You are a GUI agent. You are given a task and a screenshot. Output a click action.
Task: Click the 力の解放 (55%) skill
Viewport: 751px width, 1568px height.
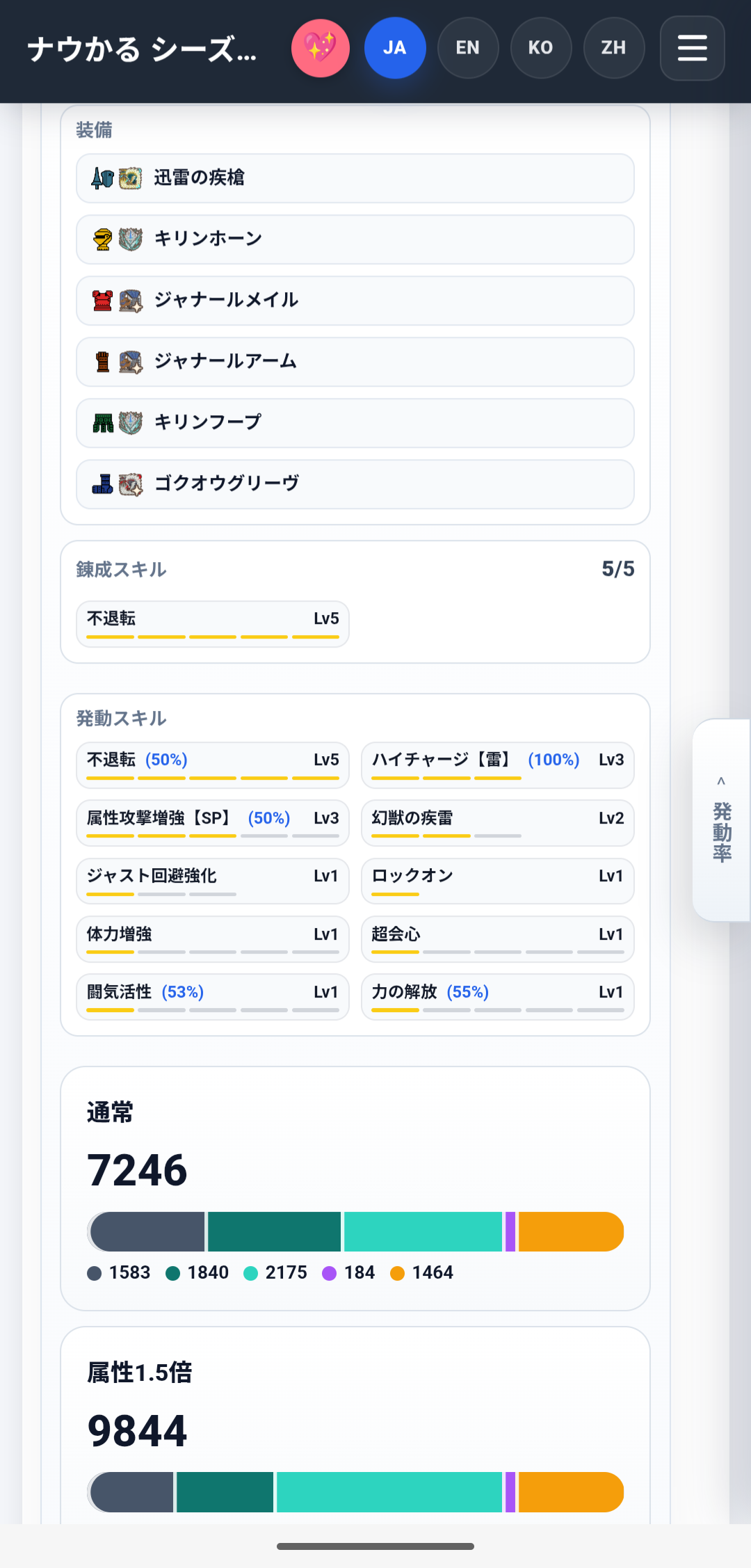point(498,997)
